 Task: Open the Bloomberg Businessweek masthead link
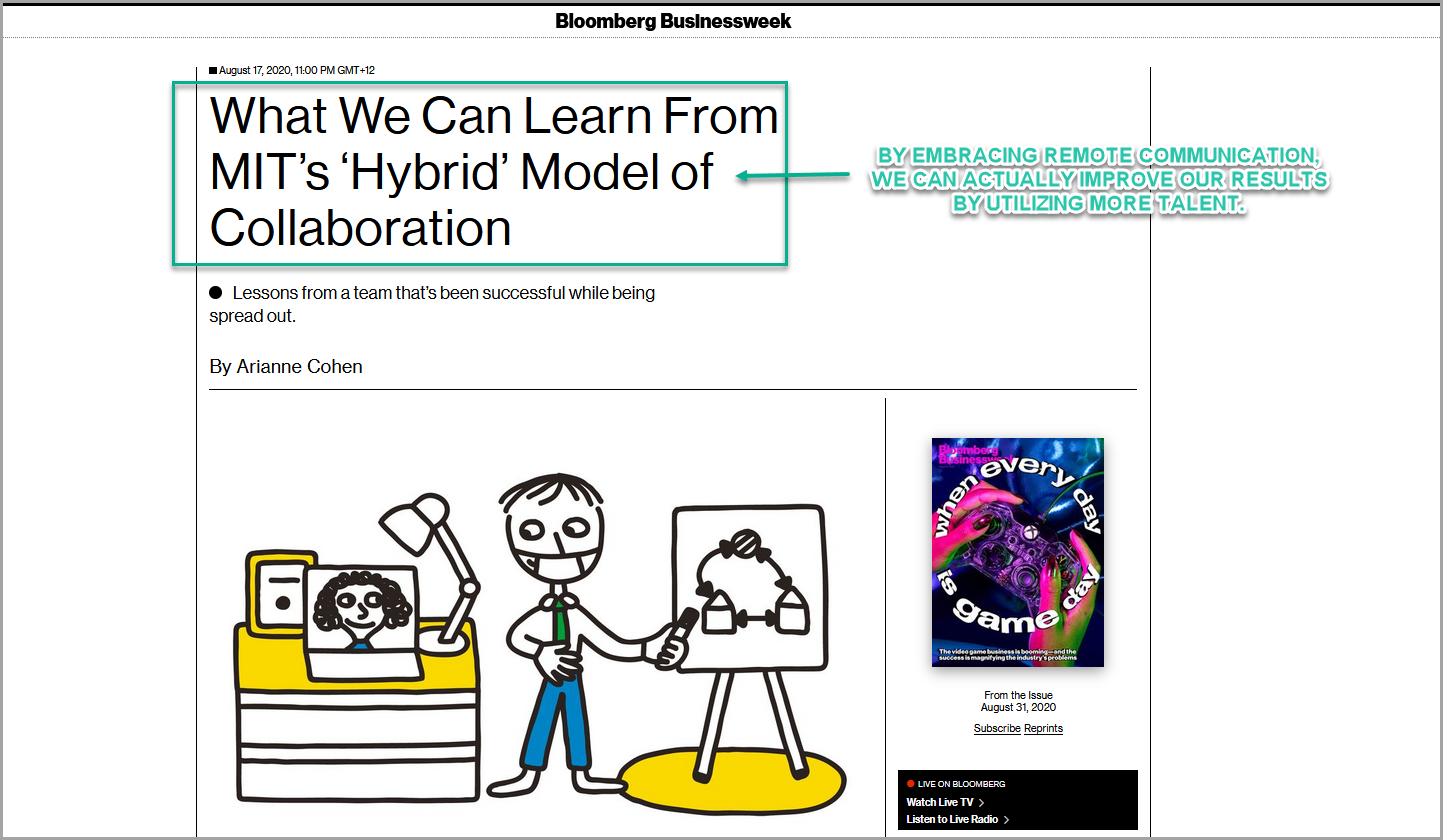673,21
